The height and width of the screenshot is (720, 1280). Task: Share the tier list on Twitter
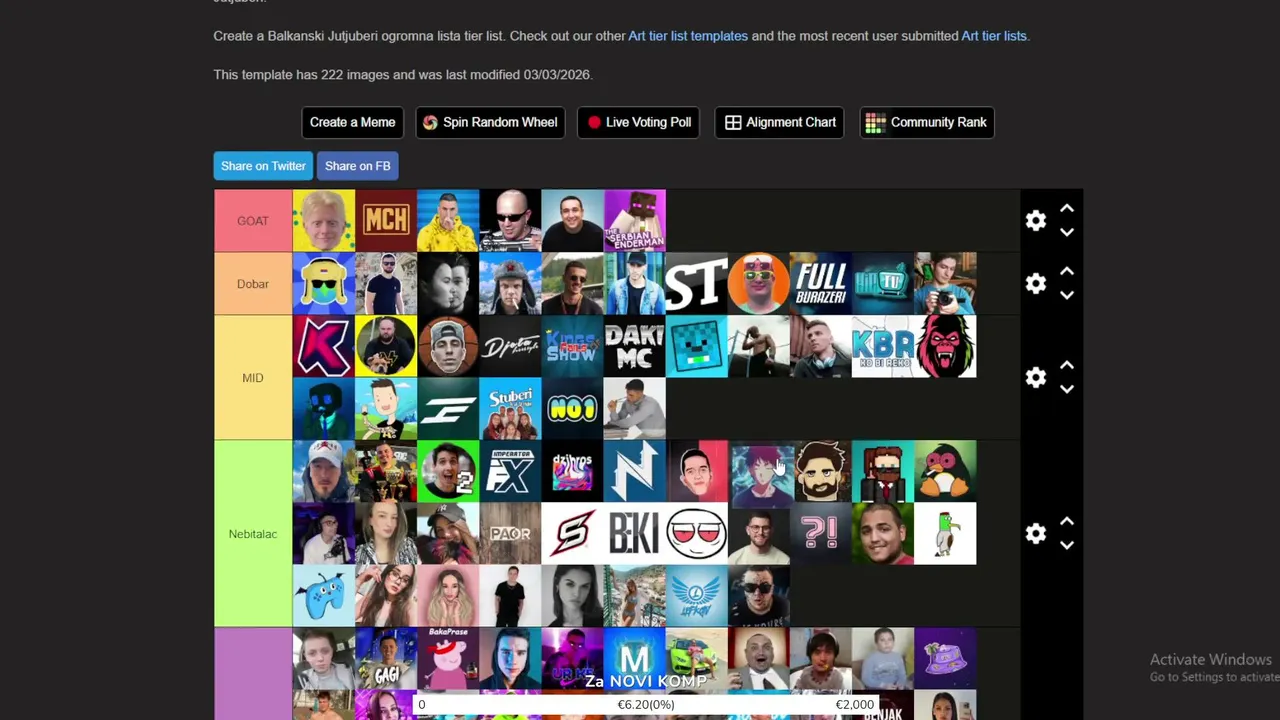(263, 166)
